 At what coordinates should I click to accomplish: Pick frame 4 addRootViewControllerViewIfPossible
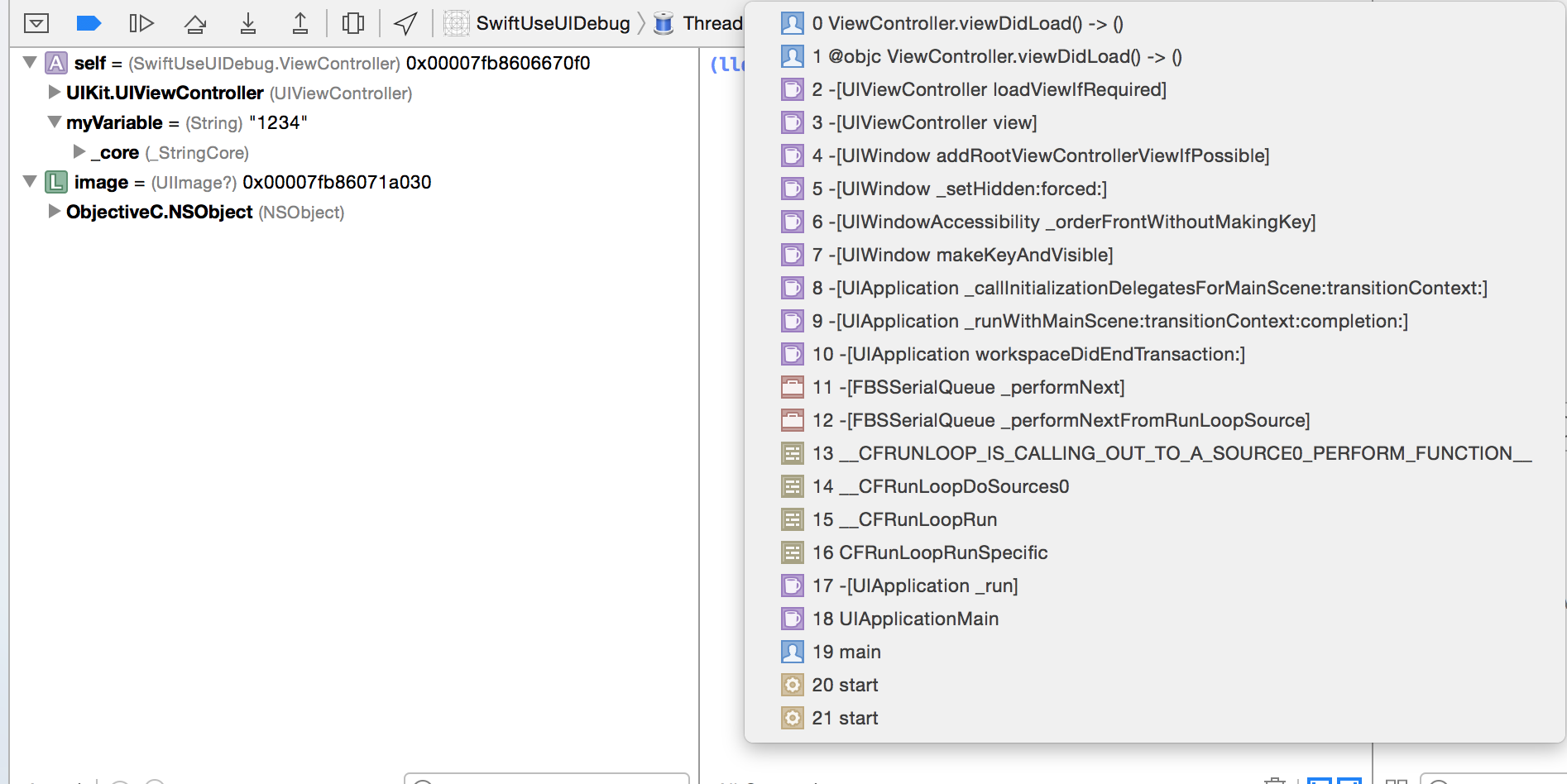click(x=1155, y=155)
